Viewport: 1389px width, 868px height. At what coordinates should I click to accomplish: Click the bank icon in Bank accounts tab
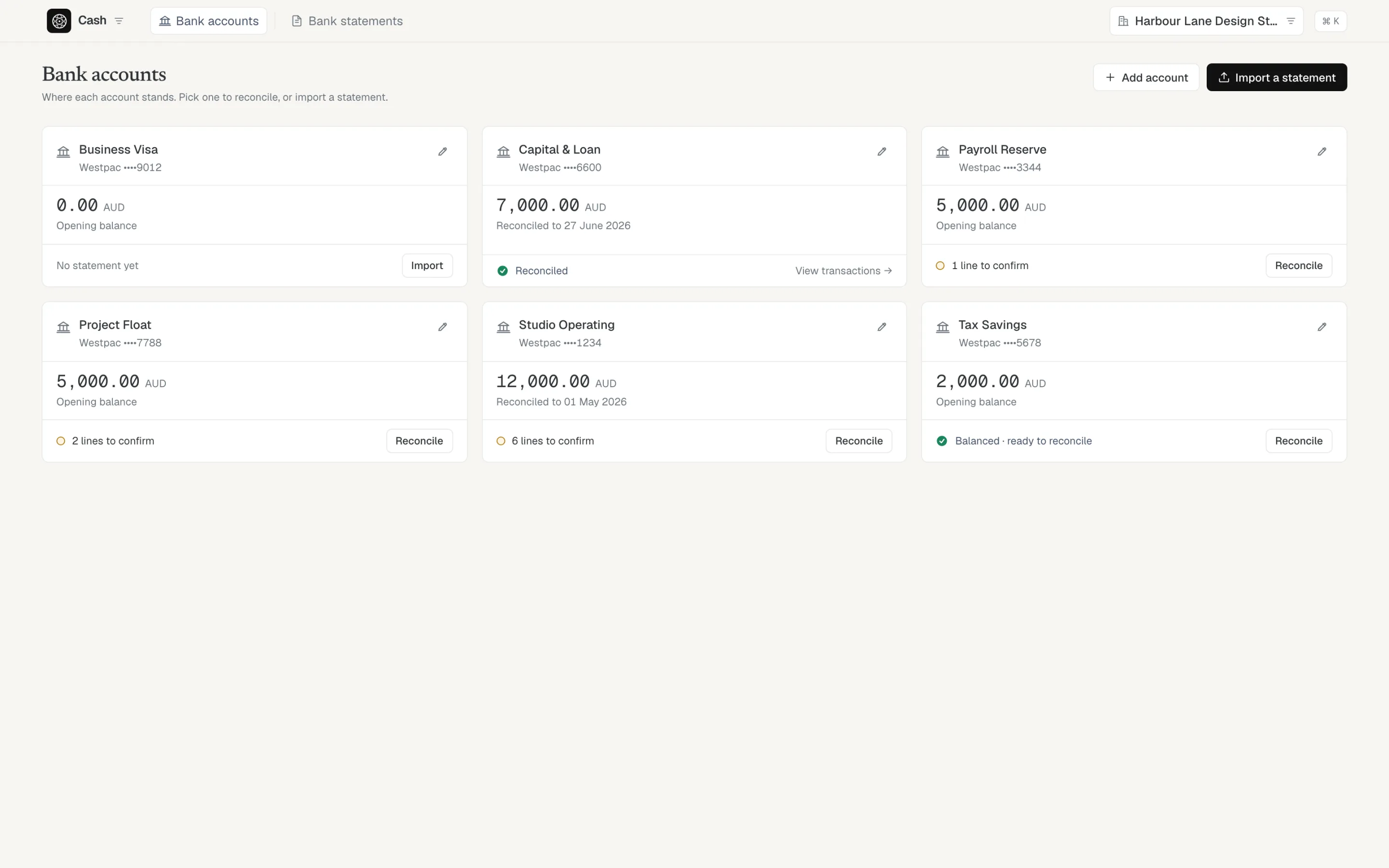[165, 21]
